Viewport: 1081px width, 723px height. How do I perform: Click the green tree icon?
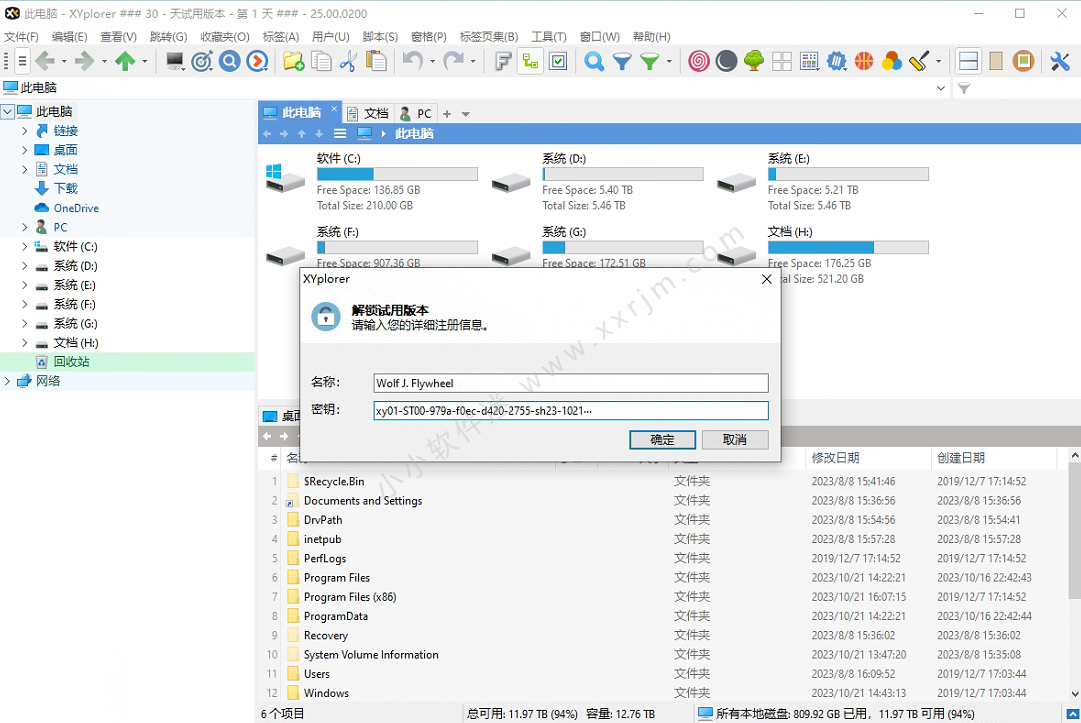(x=754, y=61)
